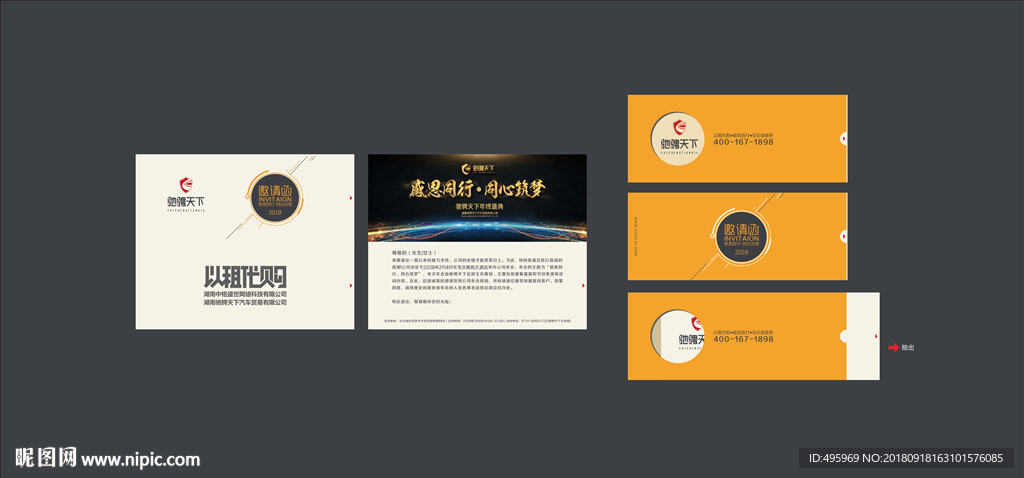Click the vertical website text on the orange invitation card
The image size is (1024, 478).
click(635, 236)
